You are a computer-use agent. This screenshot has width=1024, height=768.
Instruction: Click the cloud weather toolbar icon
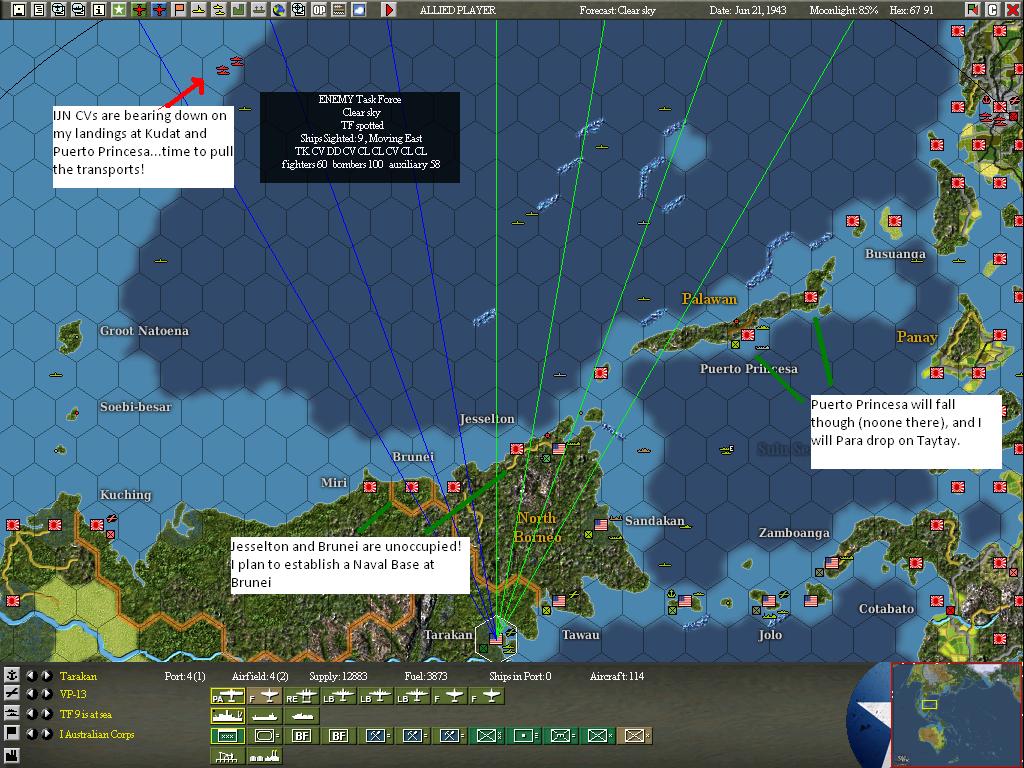[x=359, y=10]
